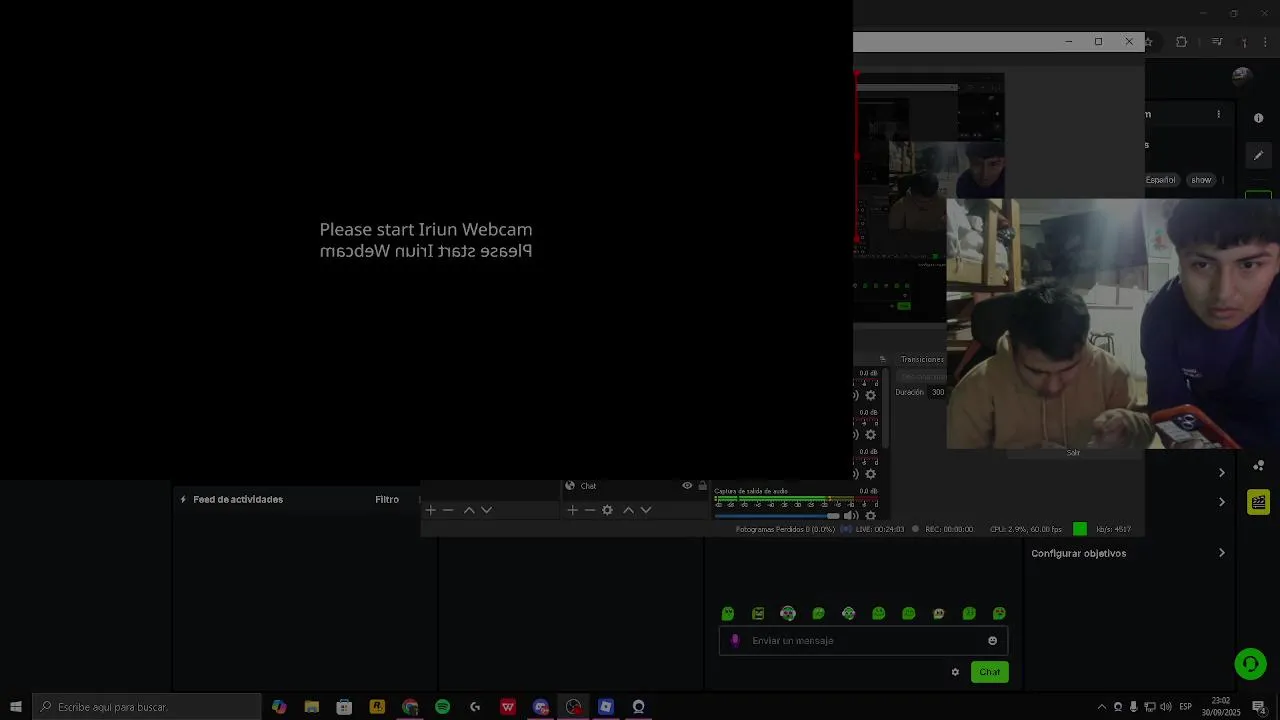Add a source with the plus icon under Chat

point(572,510)
